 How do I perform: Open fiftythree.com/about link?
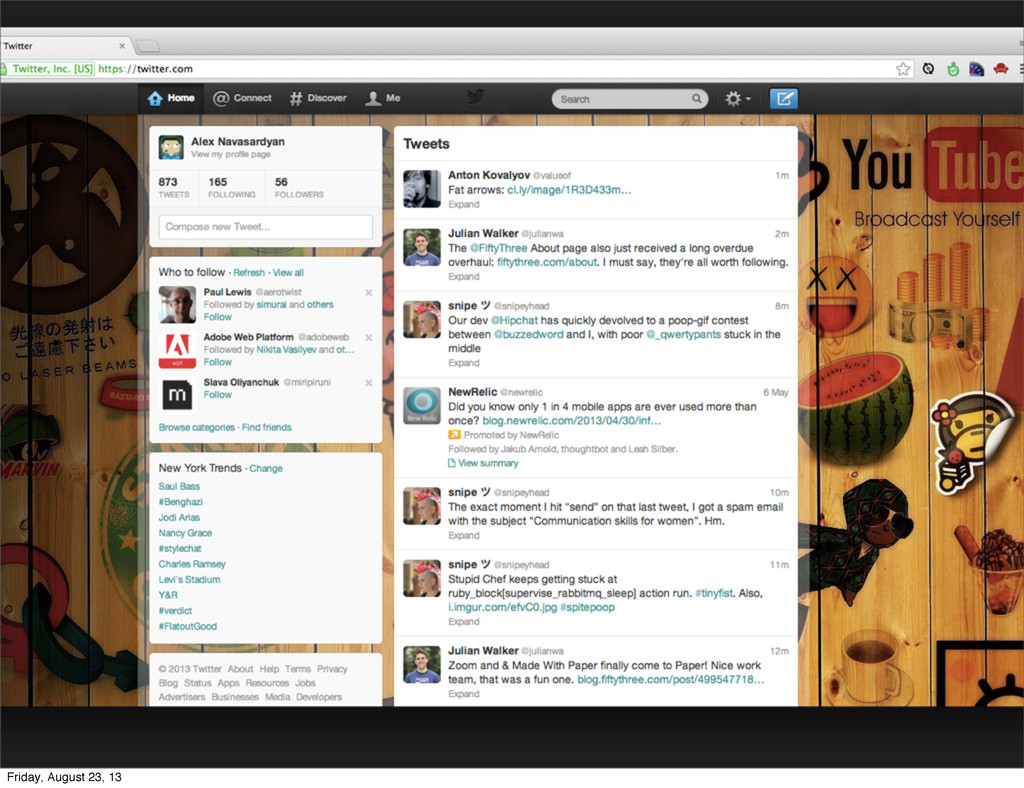547,262
